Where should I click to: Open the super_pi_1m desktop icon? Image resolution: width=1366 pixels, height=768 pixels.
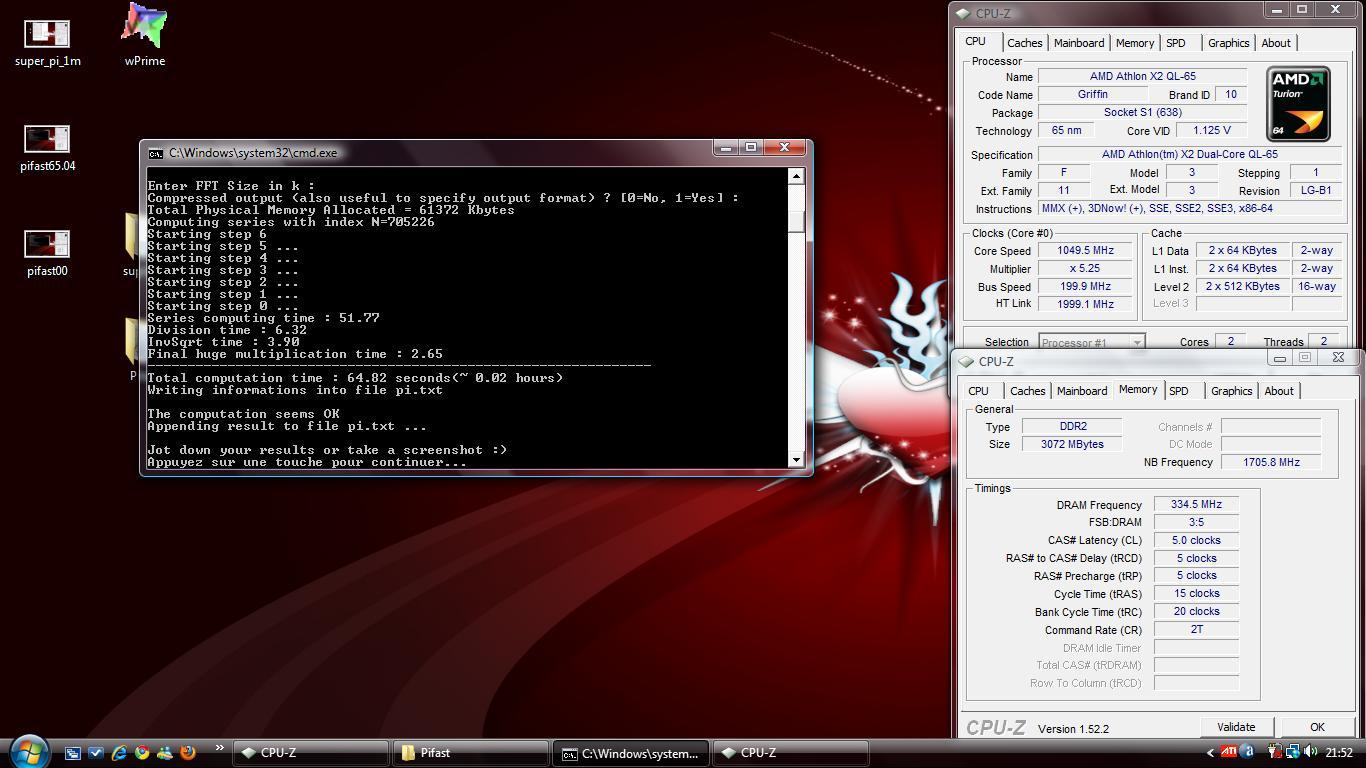coord(47,44)
